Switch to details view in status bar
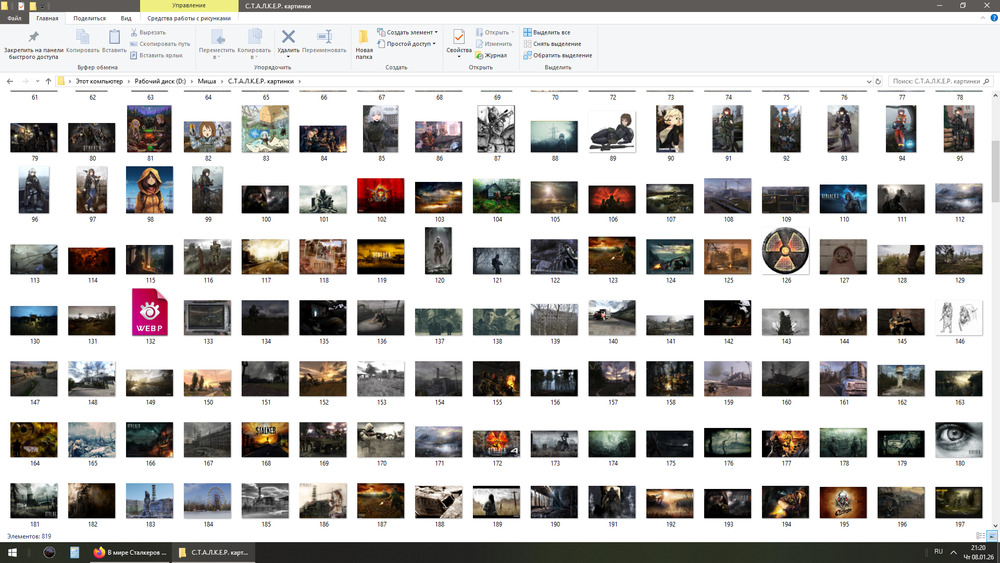Image resolution: width=1000 pixels, height=563 pixels. pos(980,536)
